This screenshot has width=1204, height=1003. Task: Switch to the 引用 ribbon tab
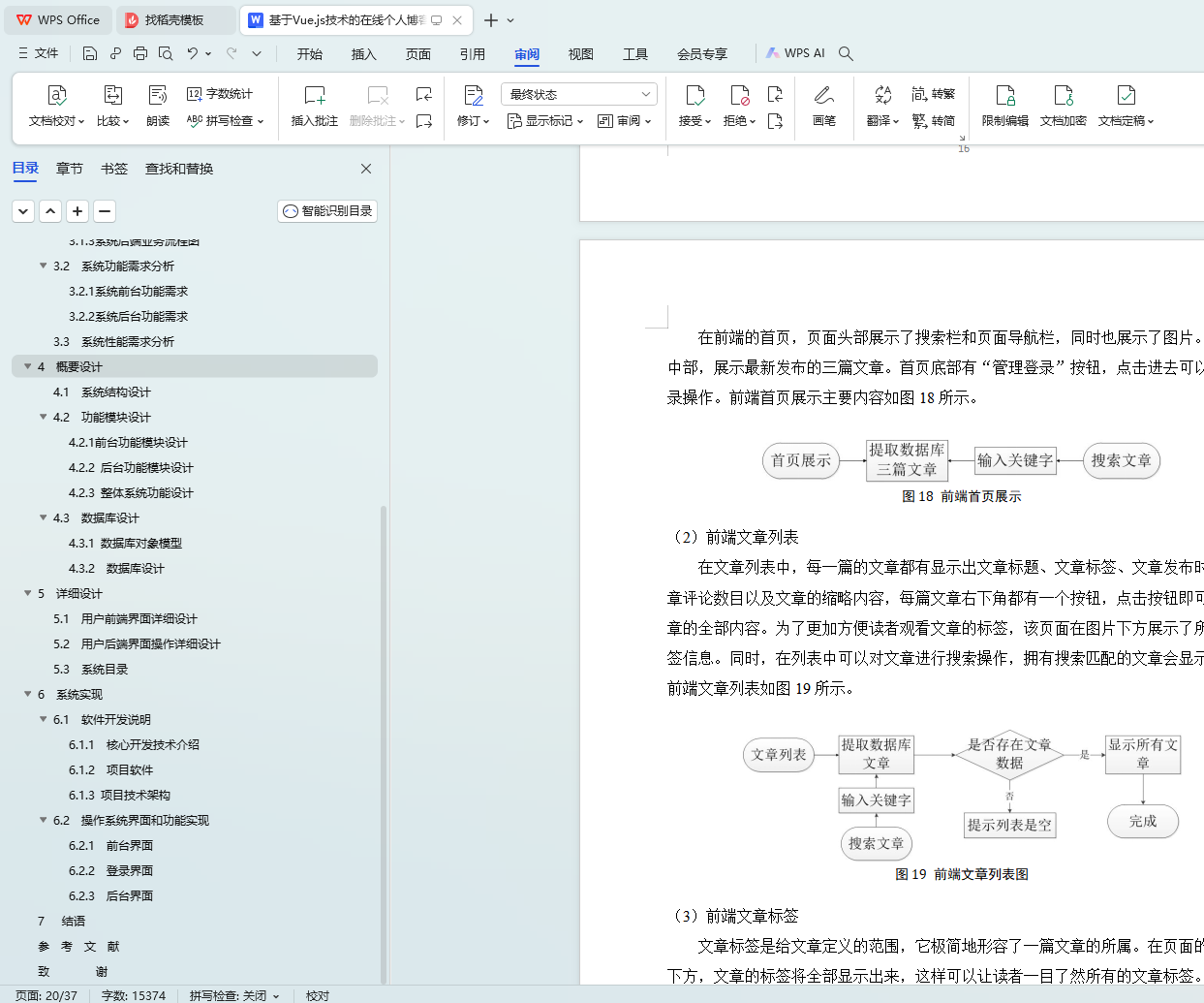473,54
